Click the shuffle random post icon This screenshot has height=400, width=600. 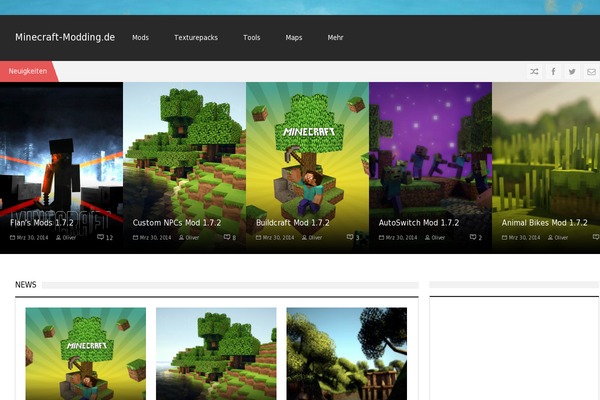(x=535, y=72)
